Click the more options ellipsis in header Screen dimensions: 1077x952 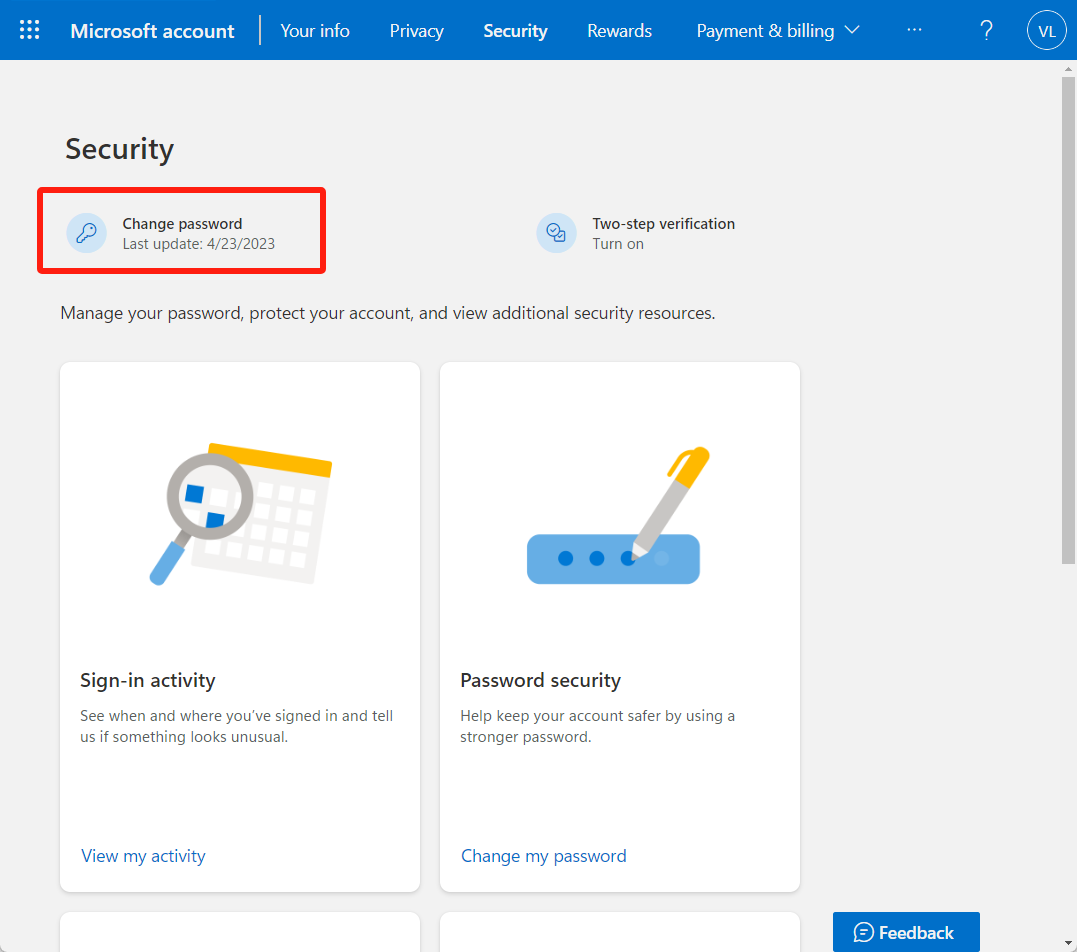[914, 30]
